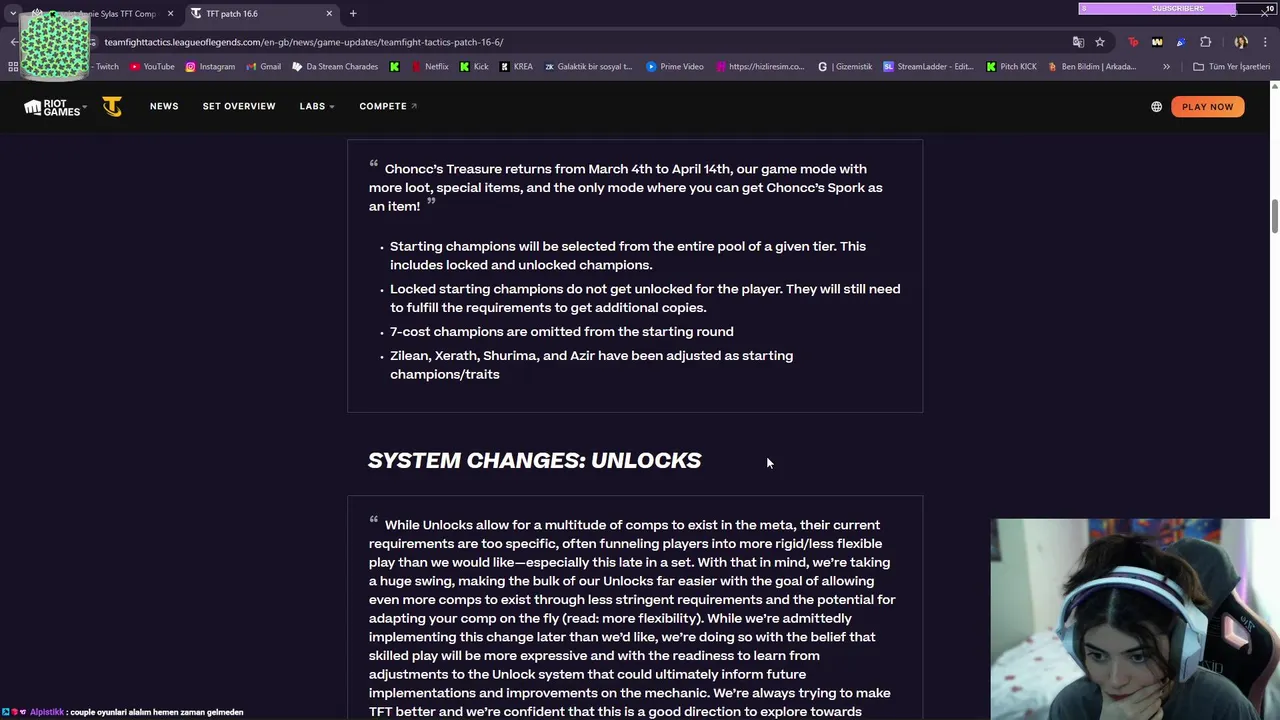1280x720 pixels.
Task: Open the StreamLadder bookmark
Action: point(927,67)
